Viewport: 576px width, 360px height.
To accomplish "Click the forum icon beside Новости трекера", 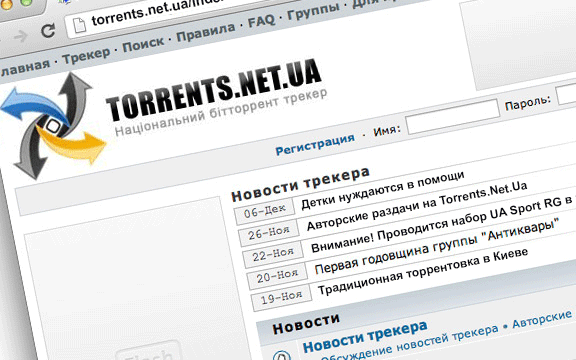I will 282,355.
